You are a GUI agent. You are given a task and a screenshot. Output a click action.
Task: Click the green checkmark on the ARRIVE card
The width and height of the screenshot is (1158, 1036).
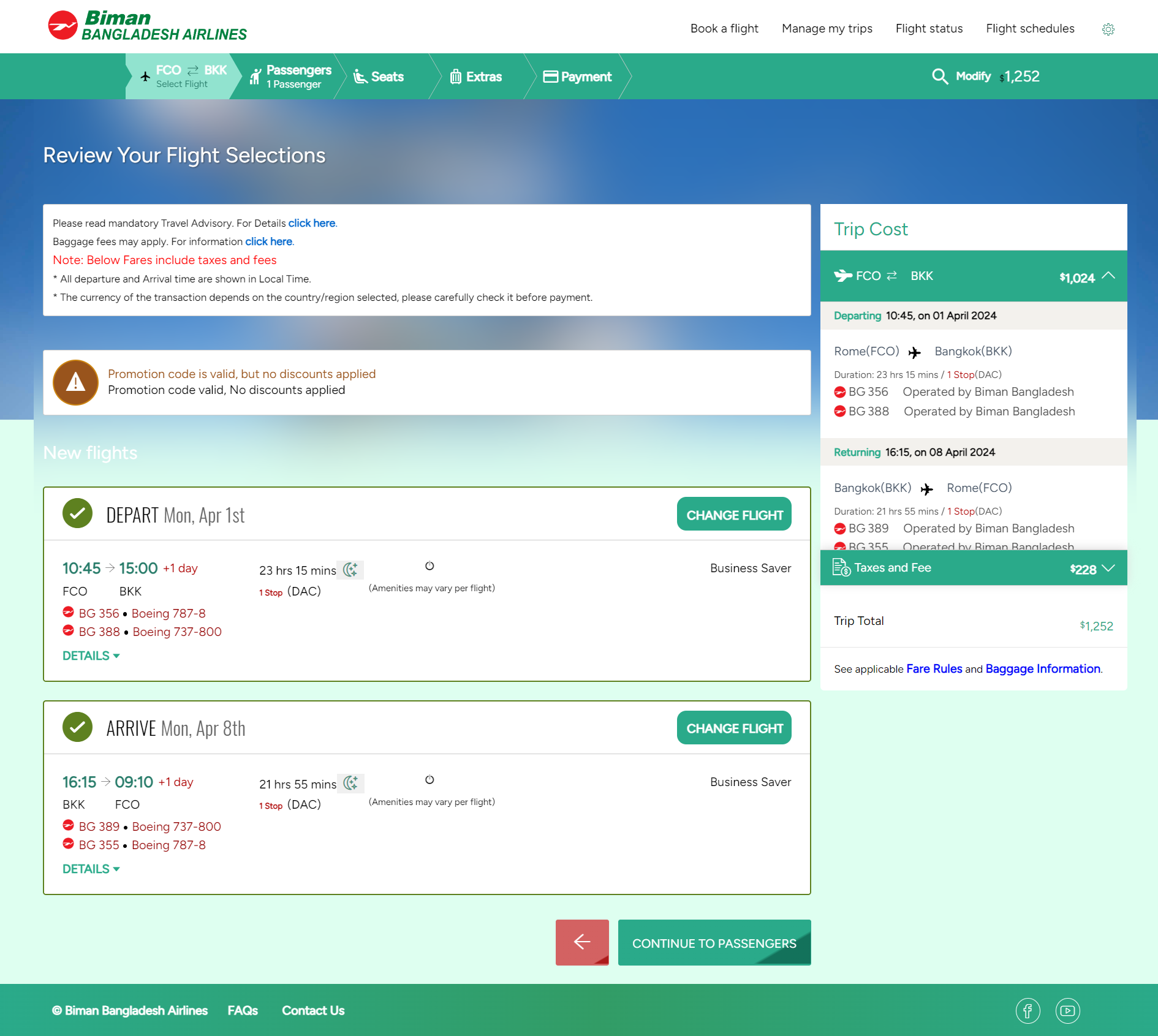click(x=77, y=727)
